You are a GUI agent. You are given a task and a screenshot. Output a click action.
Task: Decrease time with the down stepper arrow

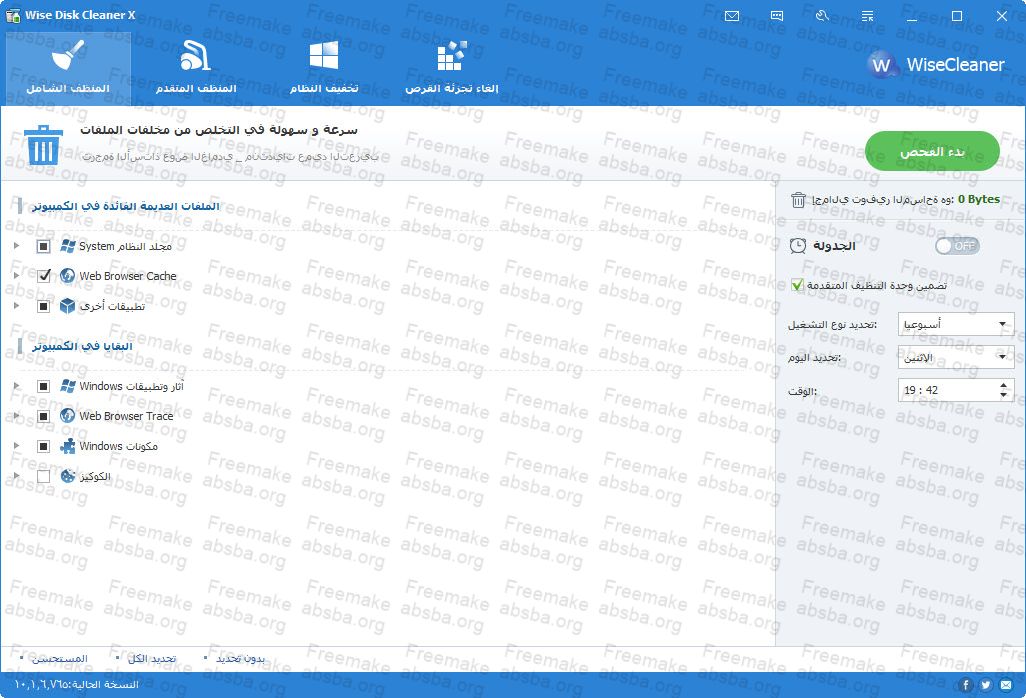[x=1004, y=395]
